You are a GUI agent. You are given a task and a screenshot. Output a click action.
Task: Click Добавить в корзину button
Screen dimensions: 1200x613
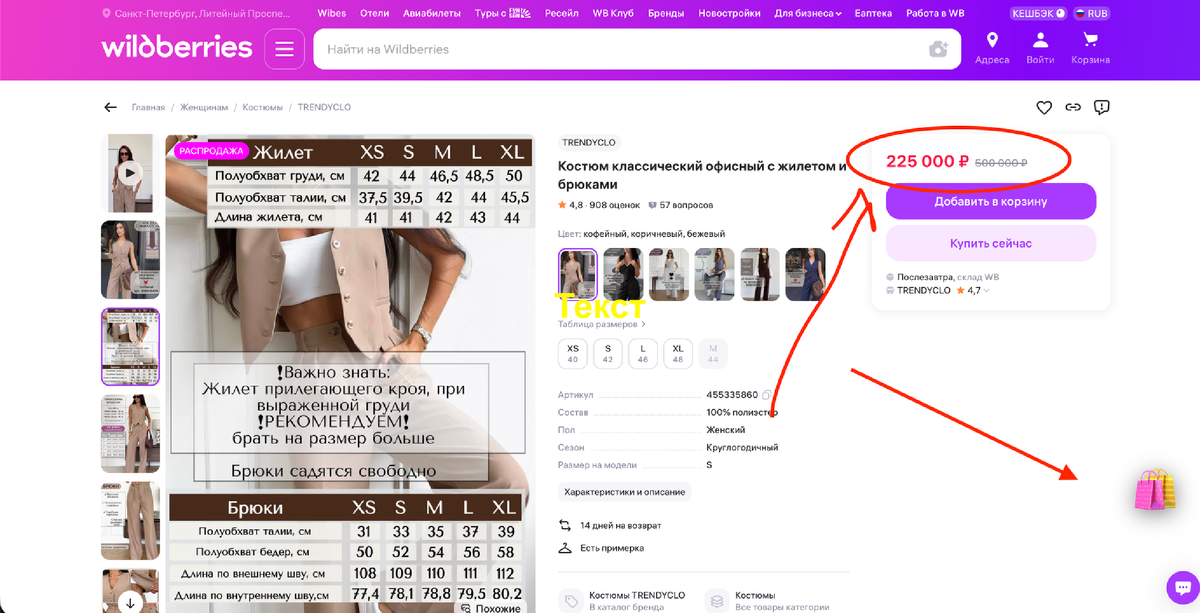991,201
